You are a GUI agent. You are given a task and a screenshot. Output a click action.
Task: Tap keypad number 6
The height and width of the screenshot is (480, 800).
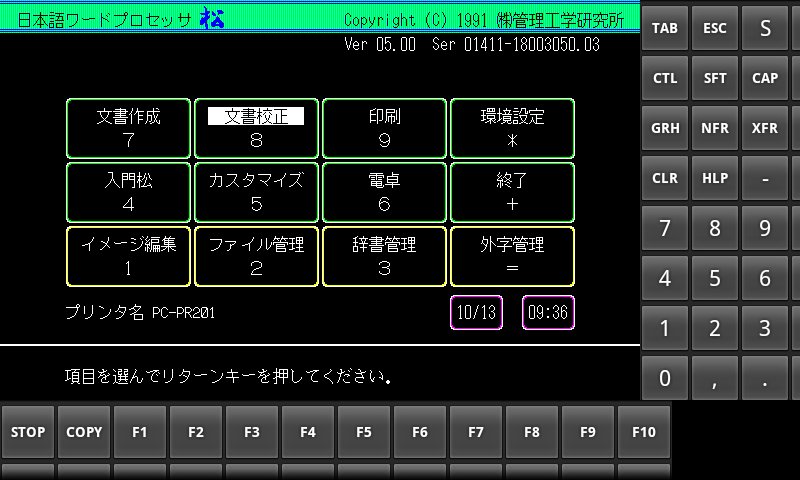(x=765, y=278)
